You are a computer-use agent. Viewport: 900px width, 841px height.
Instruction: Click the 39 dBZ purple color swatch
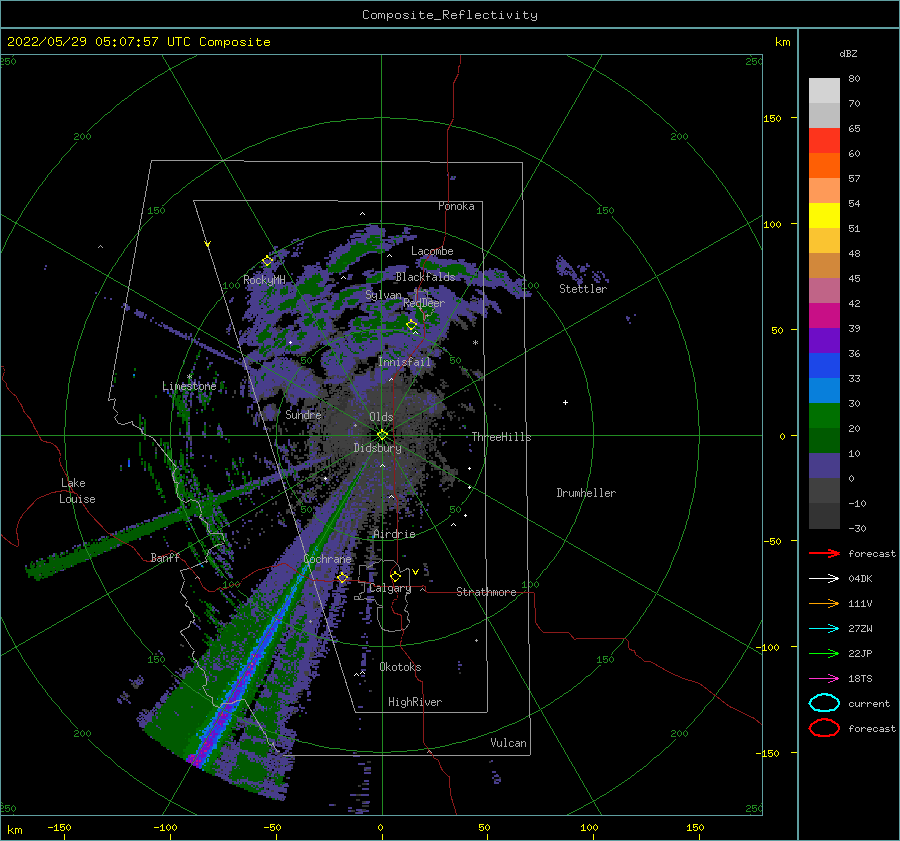[824, 340]
